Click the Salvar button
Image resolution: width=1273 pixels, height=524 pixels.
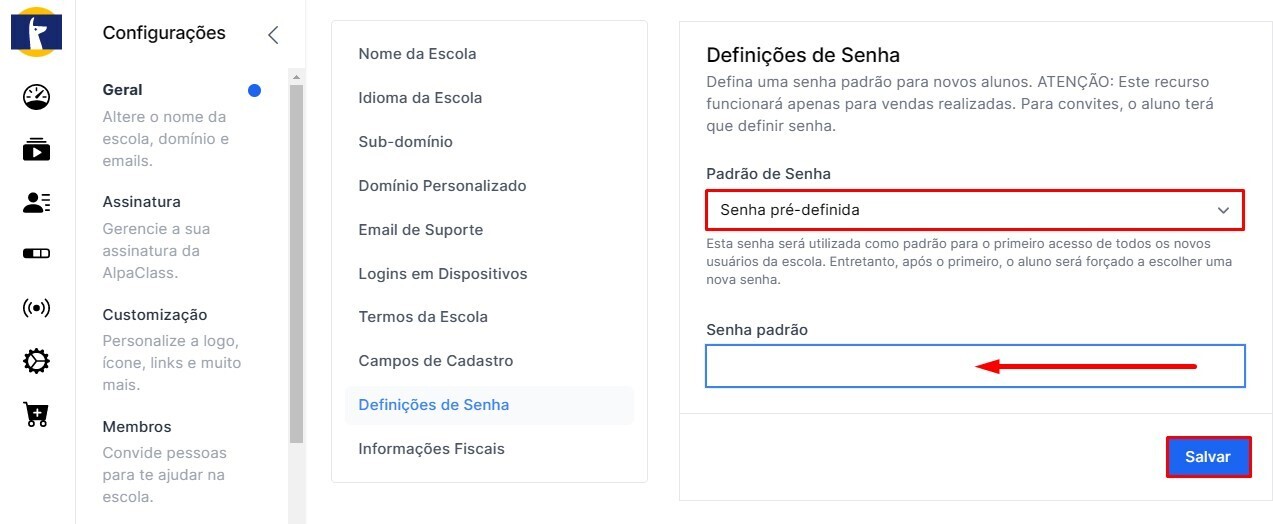pos(1208,457)
